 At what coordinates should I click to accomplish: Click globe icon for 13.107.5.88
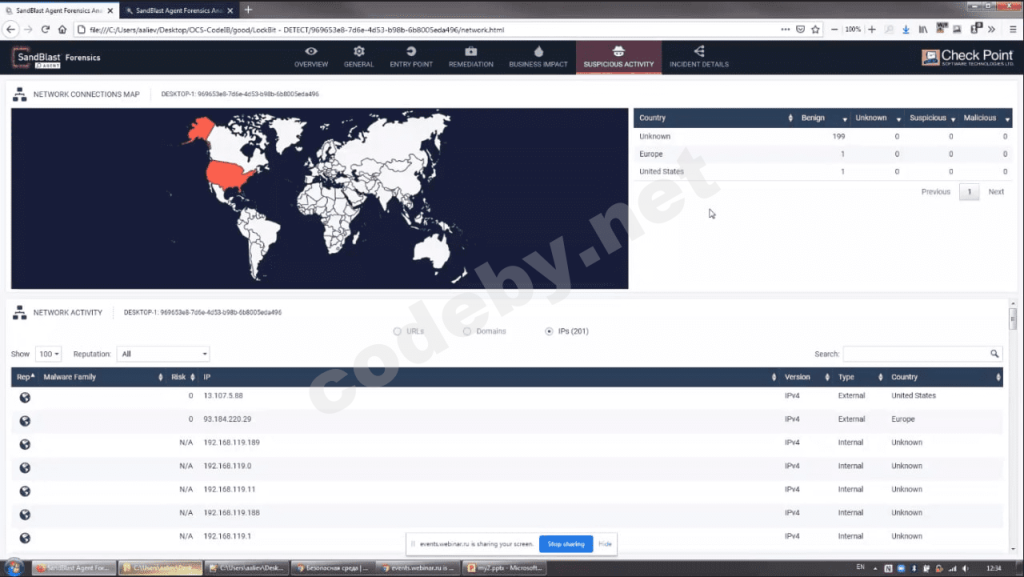coord(25,398)
